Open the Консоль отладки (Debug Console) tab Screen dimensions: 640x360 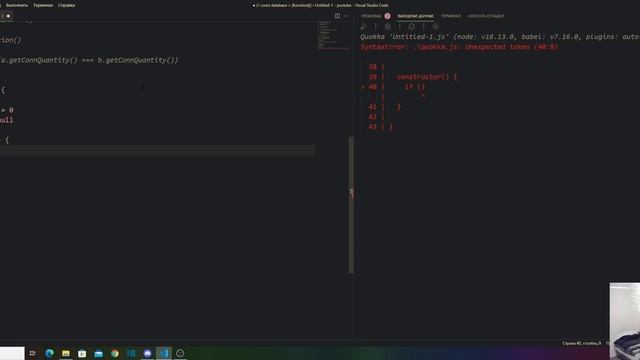[x=486, y=16]
